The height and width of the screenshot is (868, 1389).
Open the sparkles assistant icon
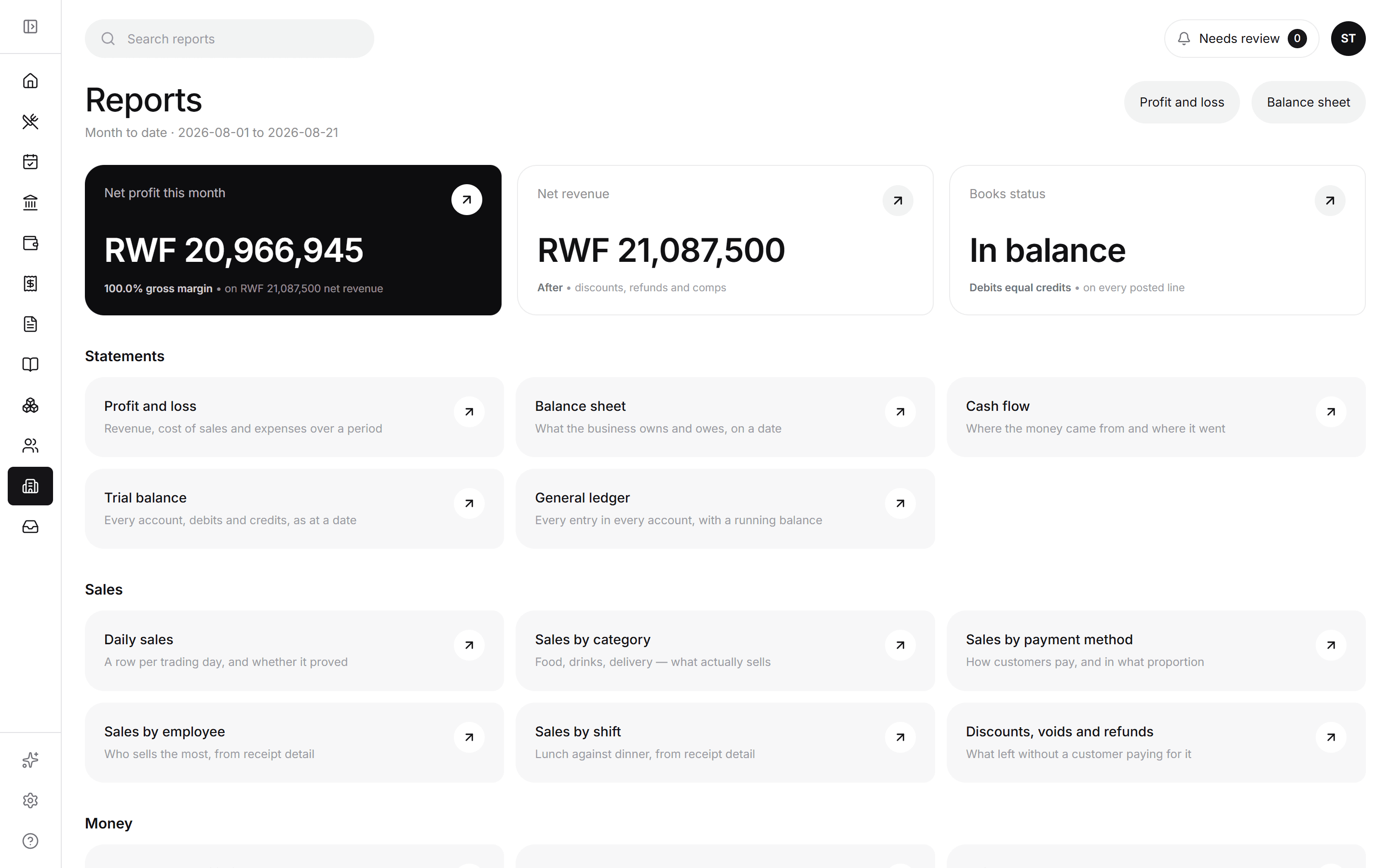[30, 760]
